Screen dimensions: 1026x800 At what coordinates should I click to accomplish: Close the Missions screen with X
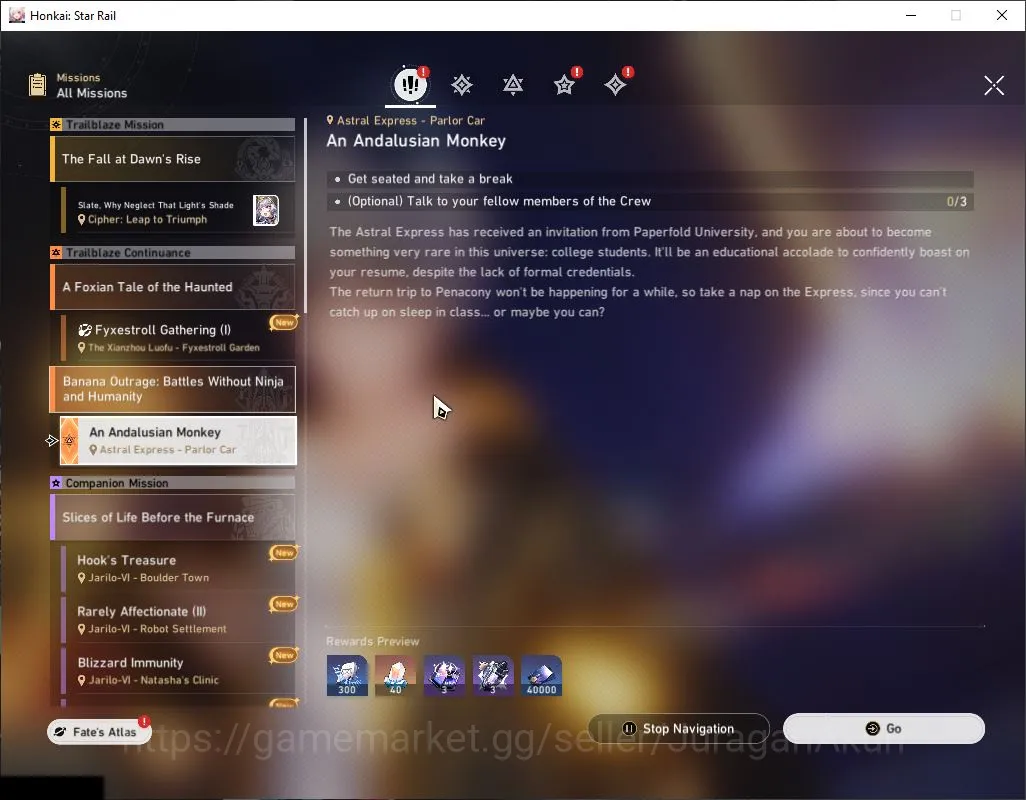pos(993,85)
